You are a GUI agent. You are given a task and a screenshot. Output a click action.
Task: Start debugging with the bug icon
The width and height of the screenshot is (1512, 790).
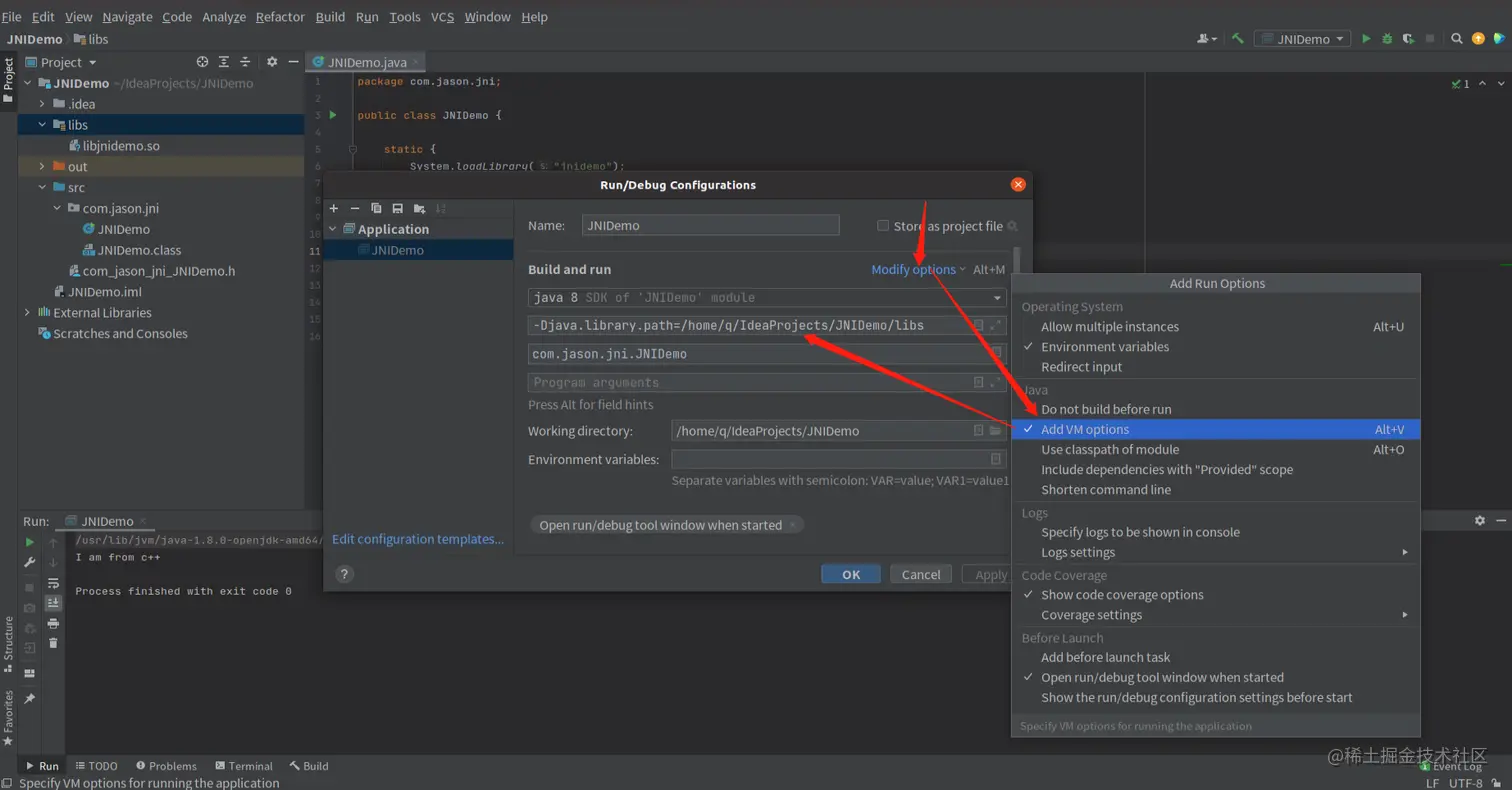[1387, 39]
